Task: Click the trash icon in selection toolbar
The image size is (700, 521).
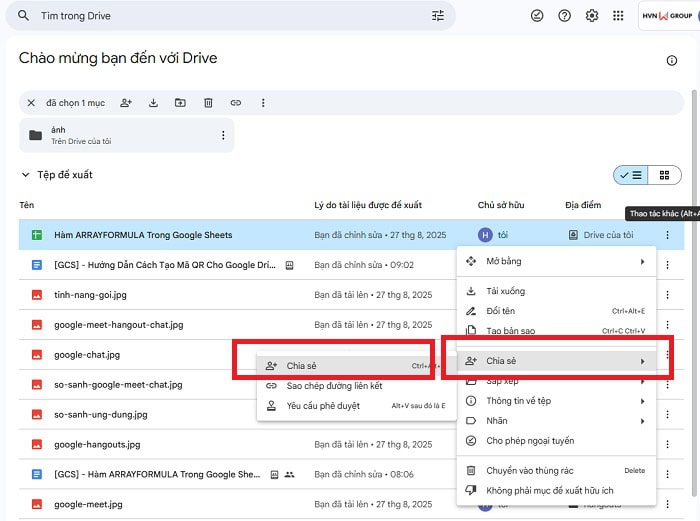Action: [x=208, y=103]
